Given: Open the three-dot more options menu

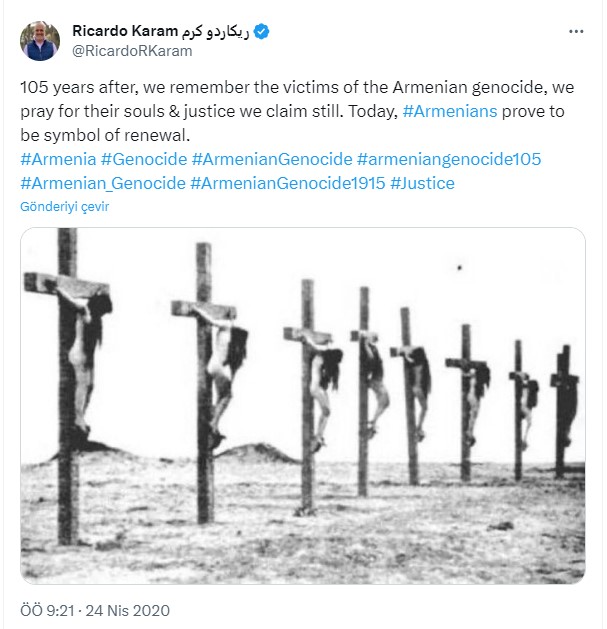Looking at the screenshot, I should pyautogui.click(x=576, y=32).
